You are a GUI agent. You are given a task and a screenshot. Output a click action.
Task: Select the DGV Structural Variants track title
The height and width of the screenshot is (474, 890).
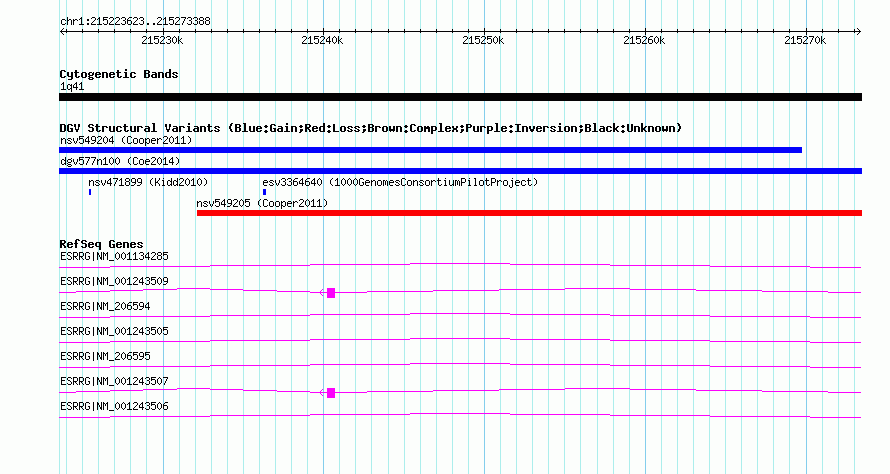coord(371,128)
